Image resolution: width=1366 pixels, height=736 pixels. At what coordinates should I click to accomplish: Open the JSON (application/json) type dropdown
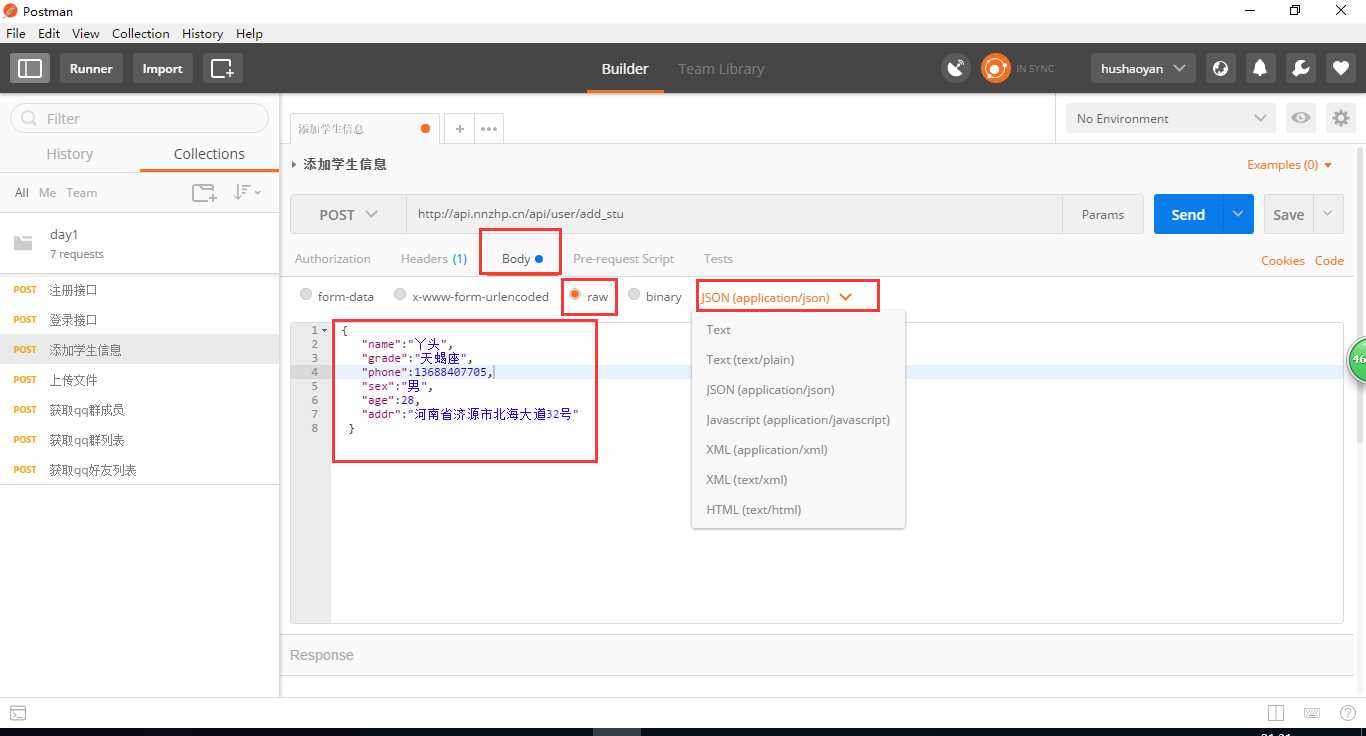point(776,297)
